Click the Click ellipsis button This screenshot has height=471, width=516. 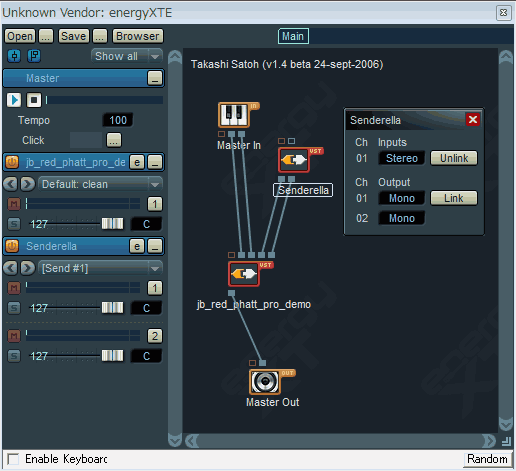click(x=114, y=140)
